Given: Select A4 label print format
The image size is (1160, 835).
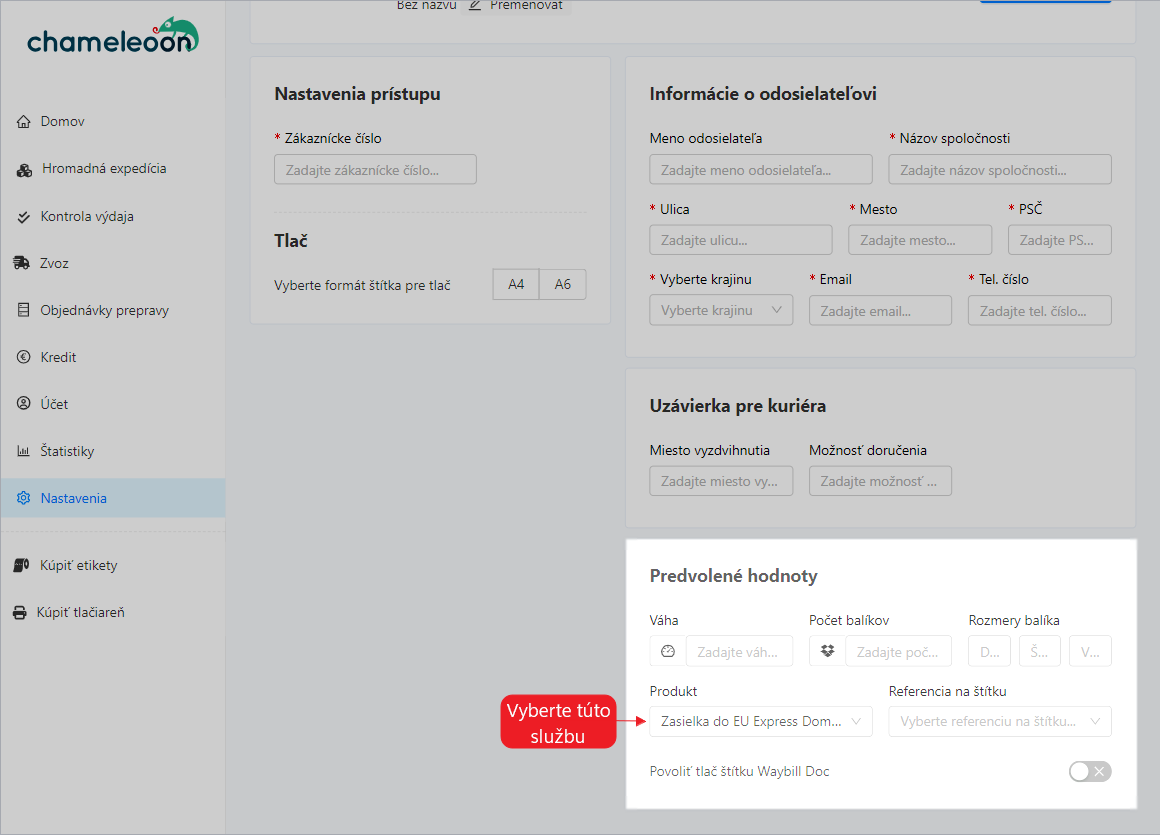Looking at the screenshot, I should (x=516, y=285).
